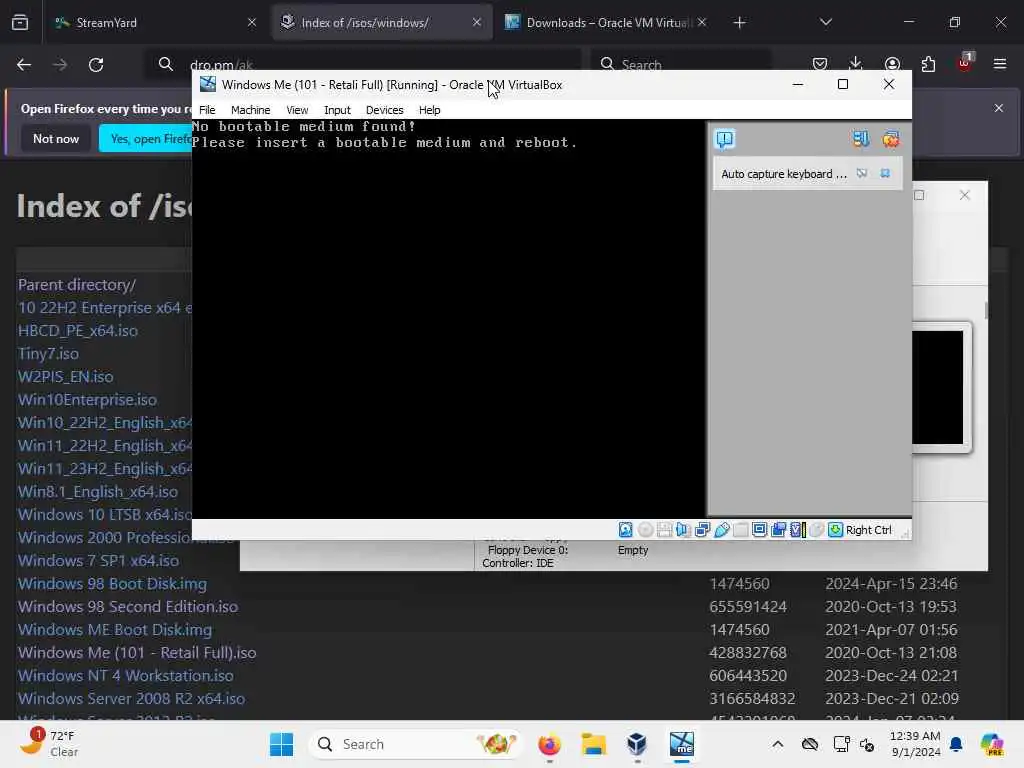Click the uBlock Origin extension icon

click(965, 63)
